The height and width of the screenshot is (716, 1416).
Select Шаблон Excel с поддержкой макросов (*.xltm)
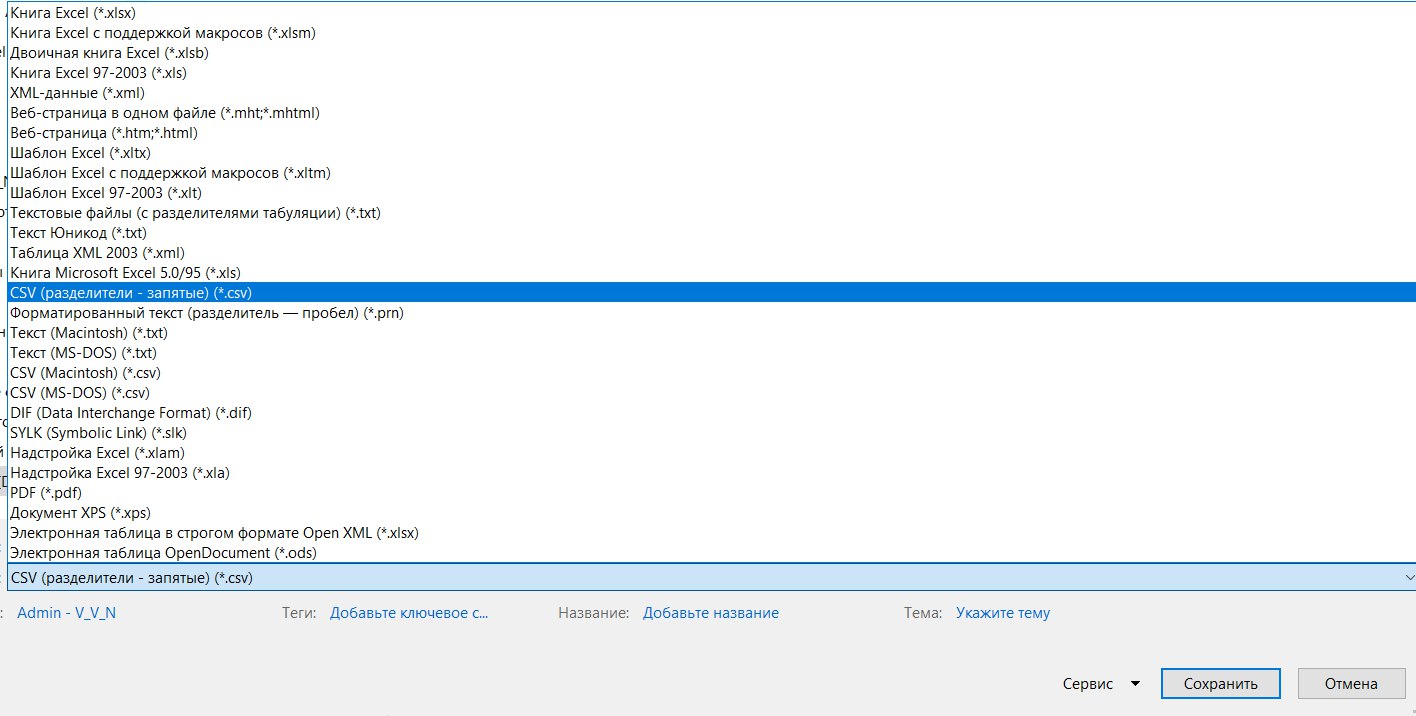point(711,173)
